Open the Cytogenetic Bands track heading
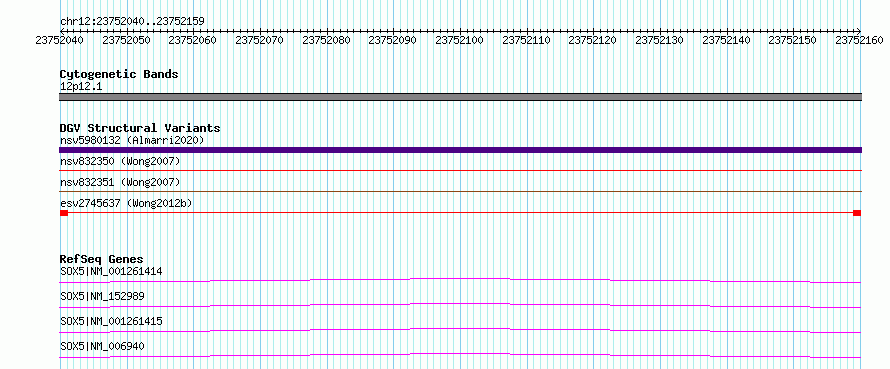Viewport: 890px width, 369px height. coord(119,74)
